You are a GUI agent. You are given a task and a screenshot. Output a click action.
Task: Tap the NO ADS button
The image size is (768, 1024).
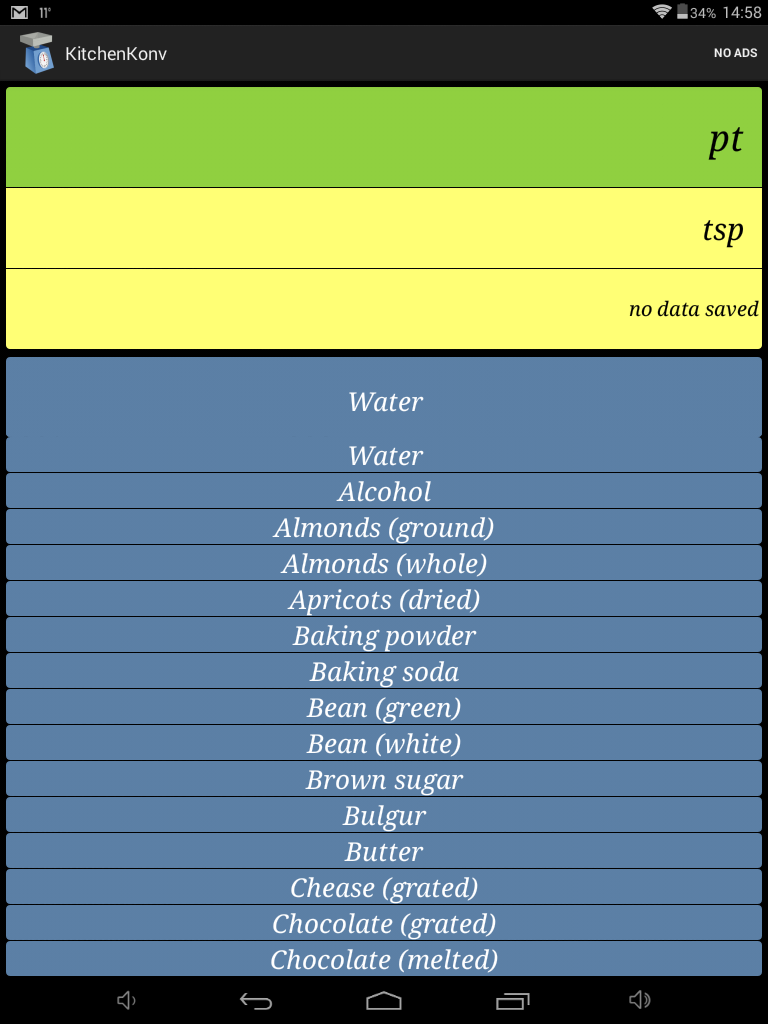coord(735,53)
